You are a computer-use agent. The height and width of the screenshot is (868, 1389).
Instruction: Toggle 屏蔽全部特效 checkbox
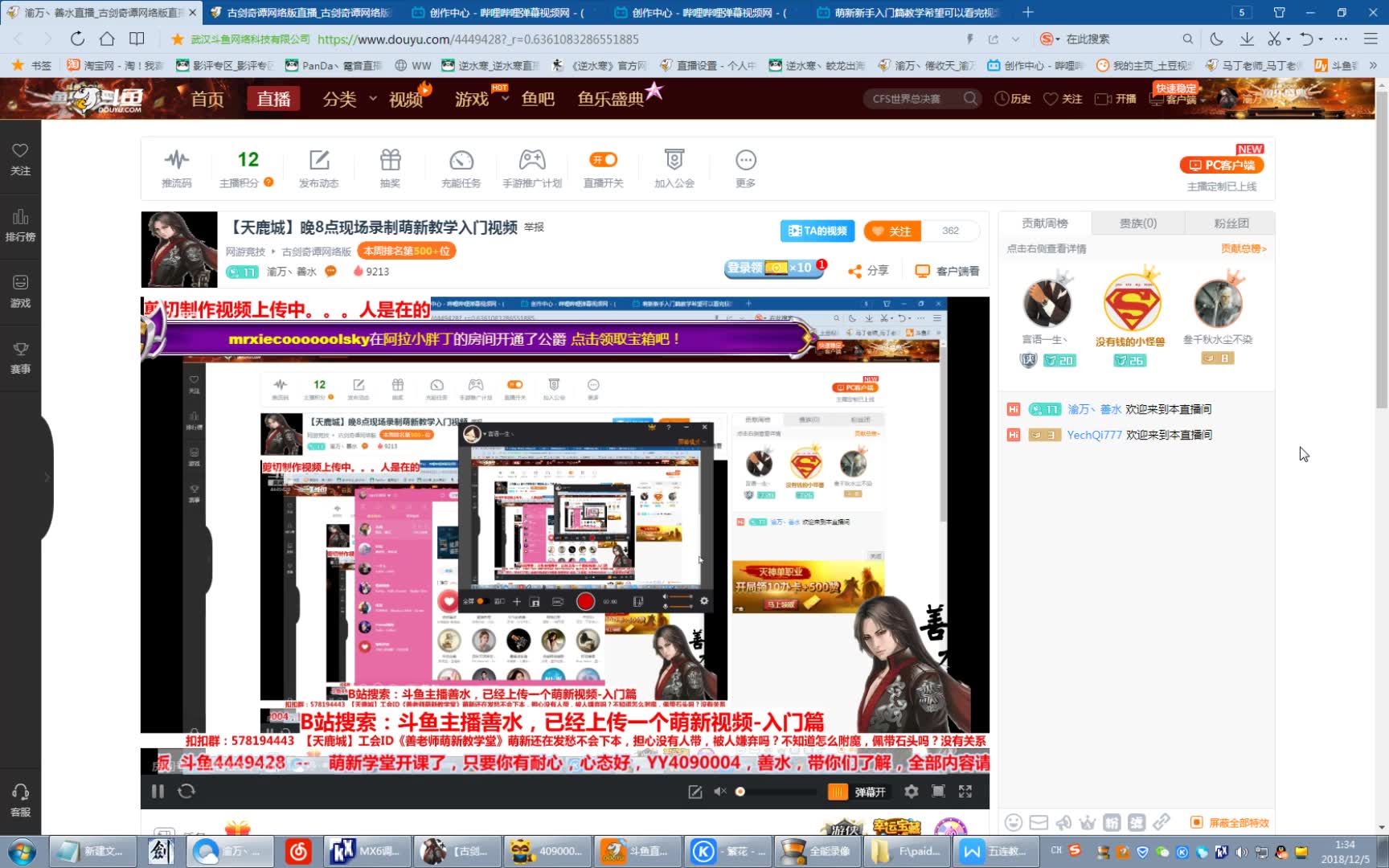coord(1196,822)
